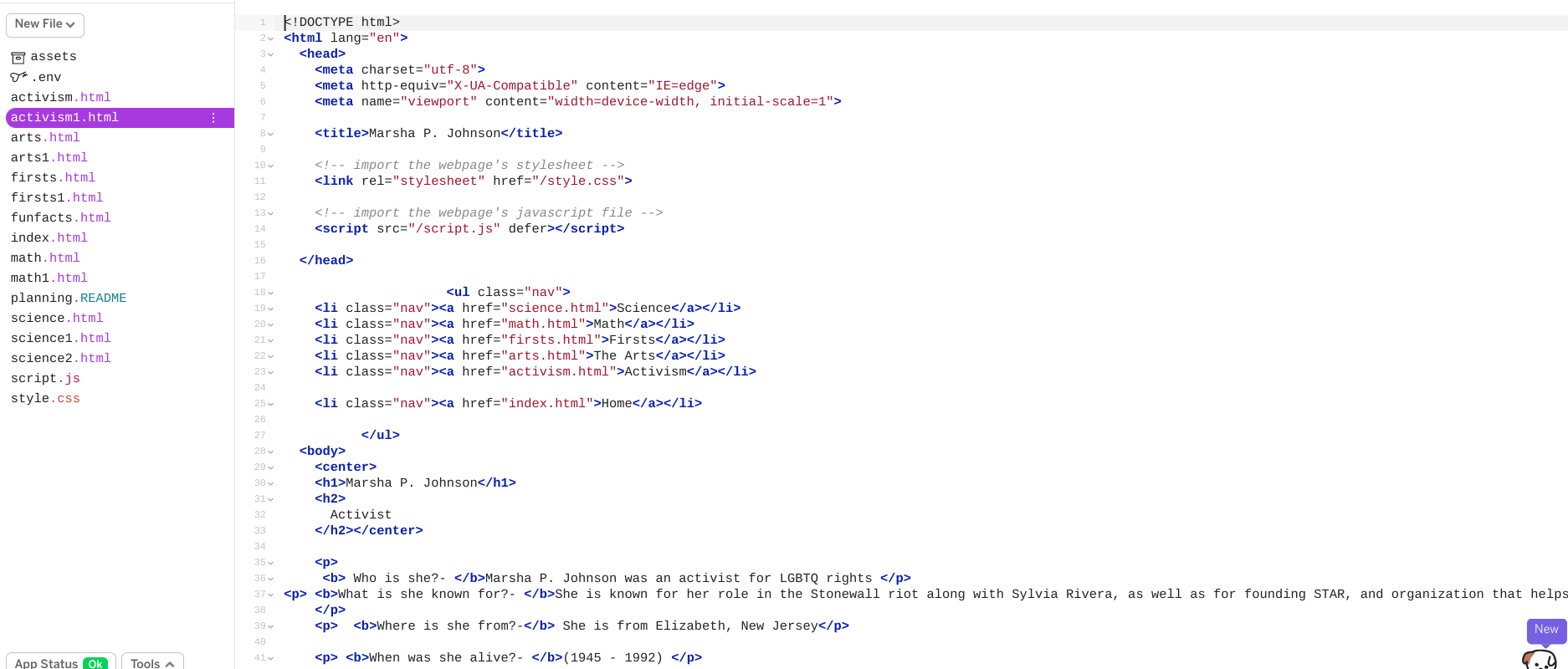Collapse the ul nav block at line 18
The height and width of the screenshot is (669, 1568).
271,293
